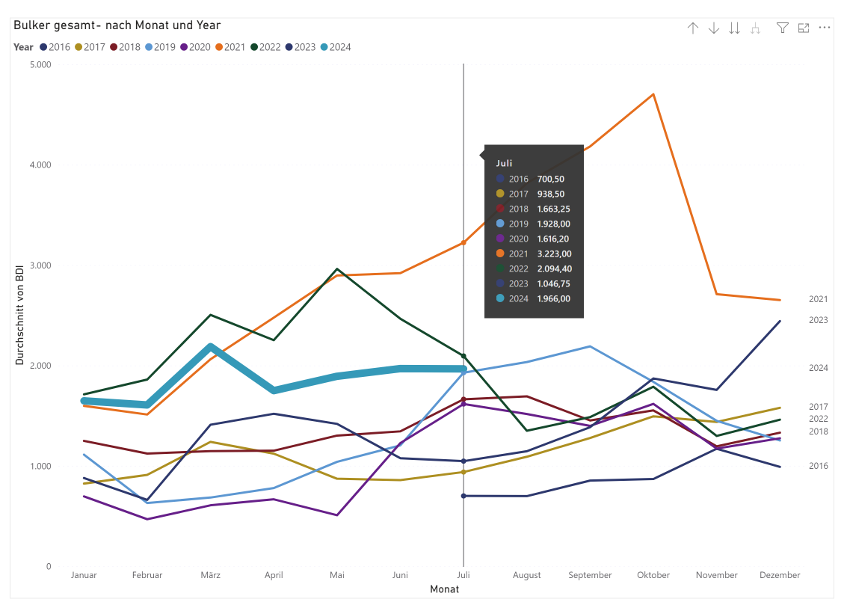
Task: Open the chart in focus mode
Action: point(803,28)
